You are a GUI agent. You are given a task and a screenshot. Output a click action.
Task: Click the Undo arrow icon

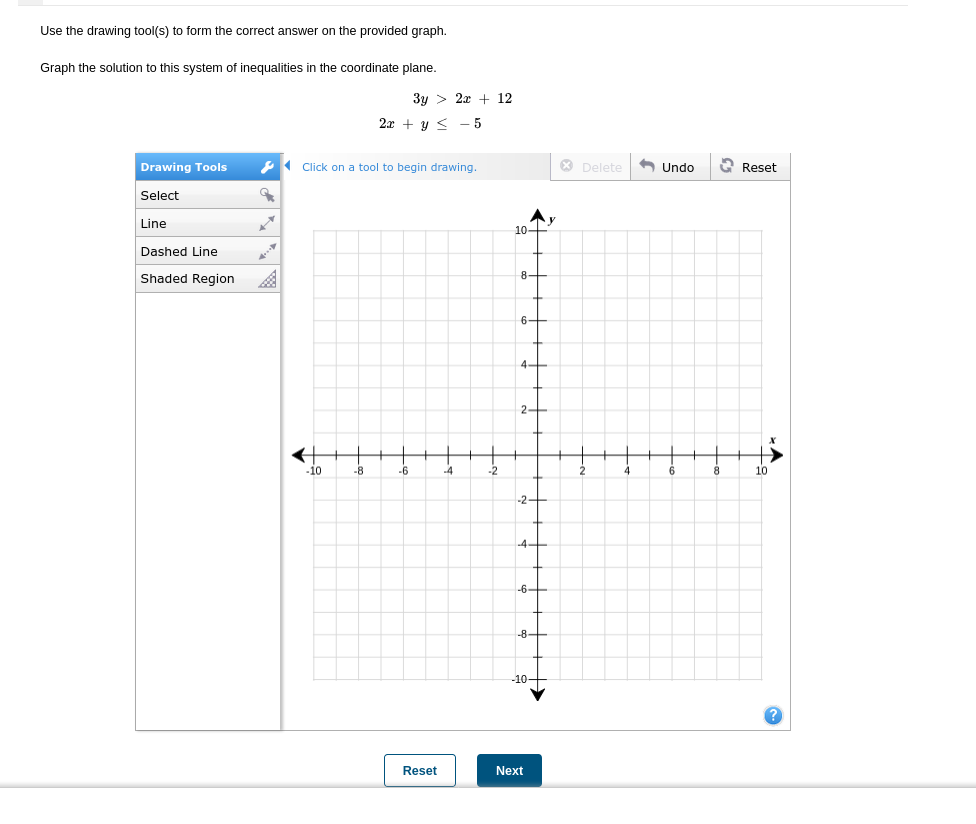(x=649, y=166)
